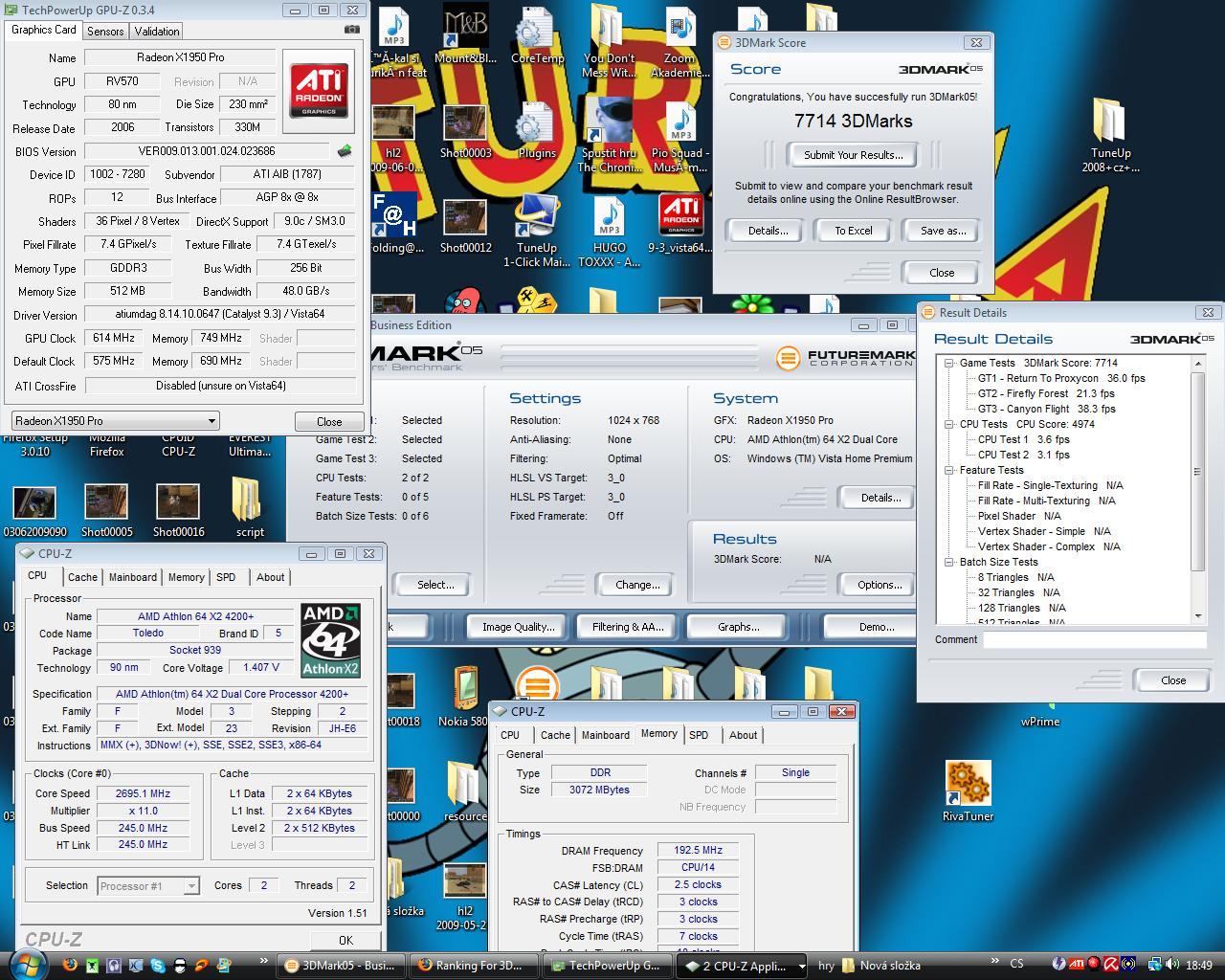
Task: Switch to 3DMark05 taskbar button
Action: coord(342,966)
